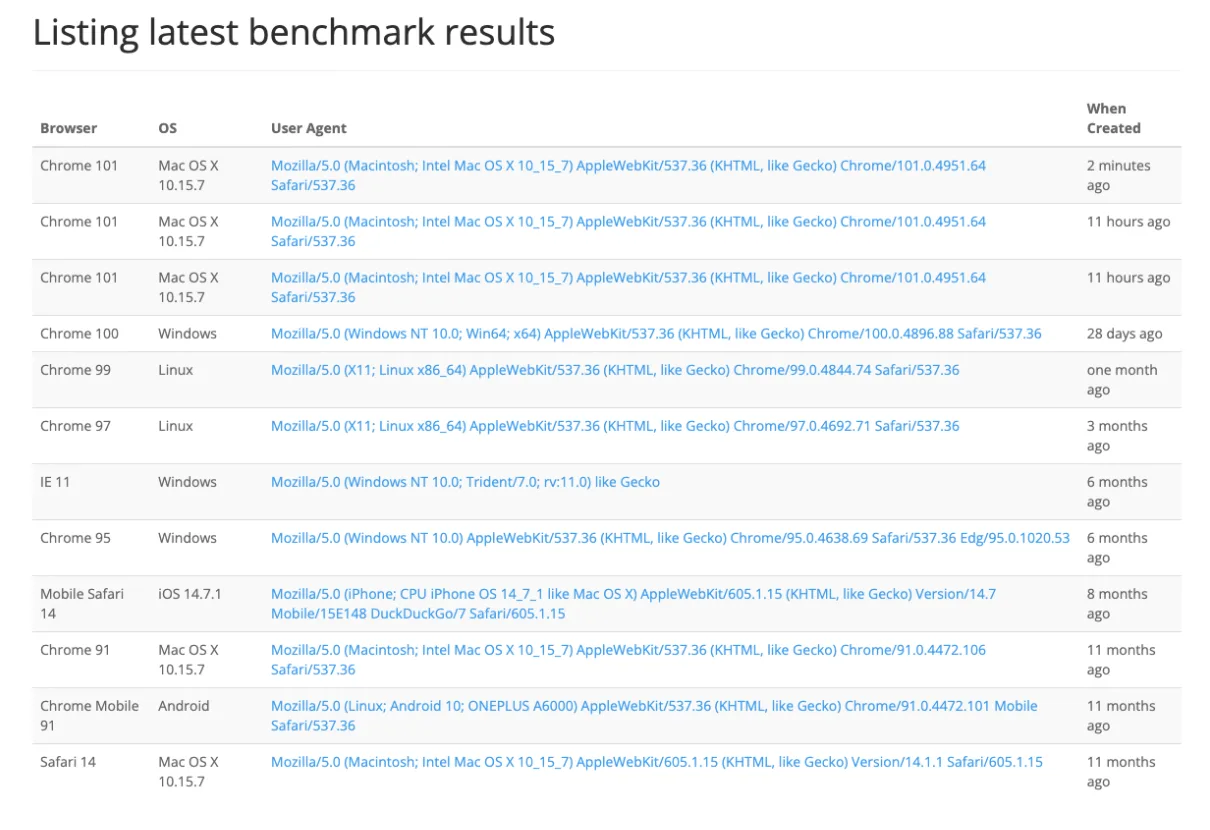Image resolution: width=1210 pixels, height=830 pixels.
Task: Click the '3 months ago' timestamp
Action: coord(1117,435)
